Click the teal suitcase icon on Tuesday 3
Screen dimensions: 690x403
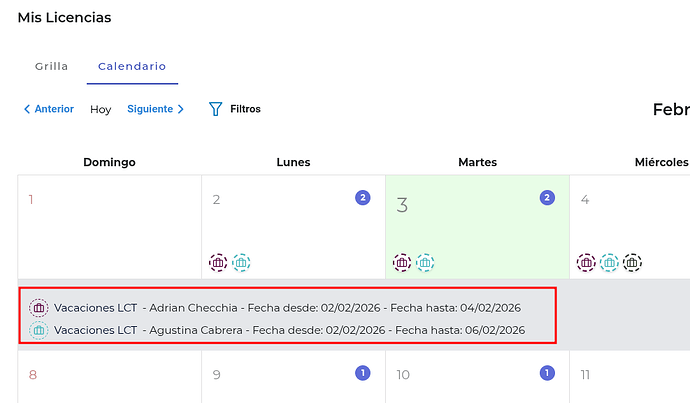coord(425,262)
